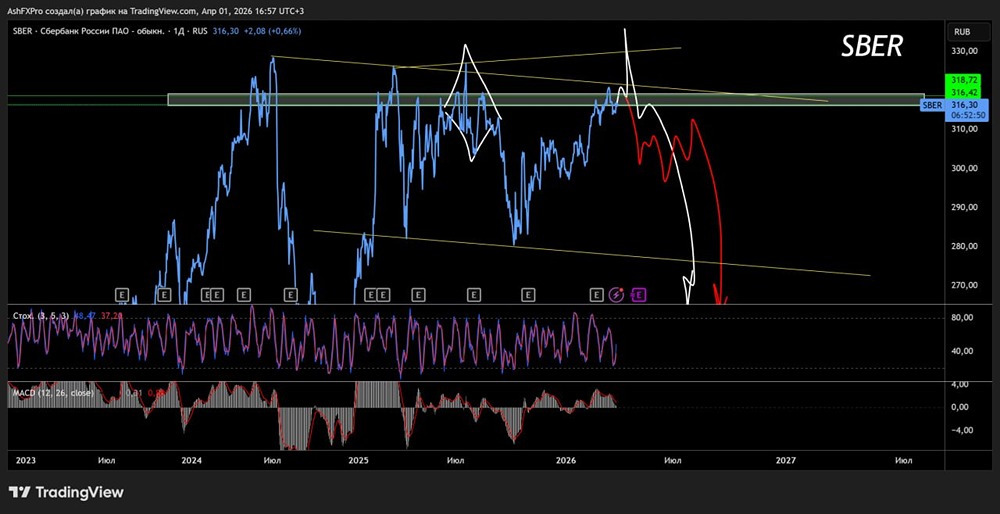This screenshot has width=1000, height=514.
Task: Click the MACD (12, 26, close) indicator legend
Action: pos(53,393)
